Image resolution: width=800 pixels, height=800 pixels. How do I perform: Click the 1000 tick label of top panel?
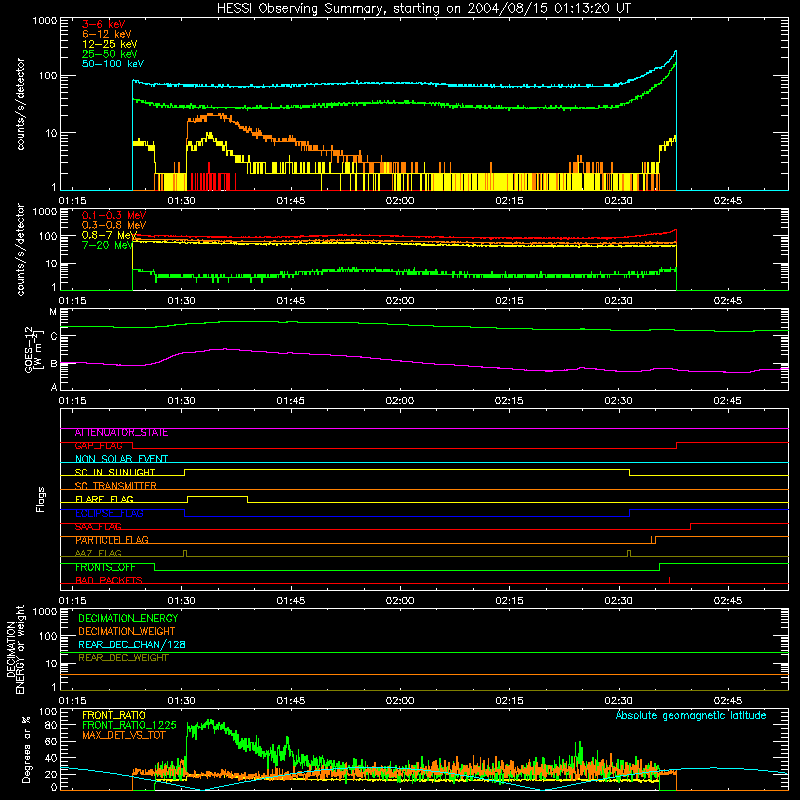[45, 21]
